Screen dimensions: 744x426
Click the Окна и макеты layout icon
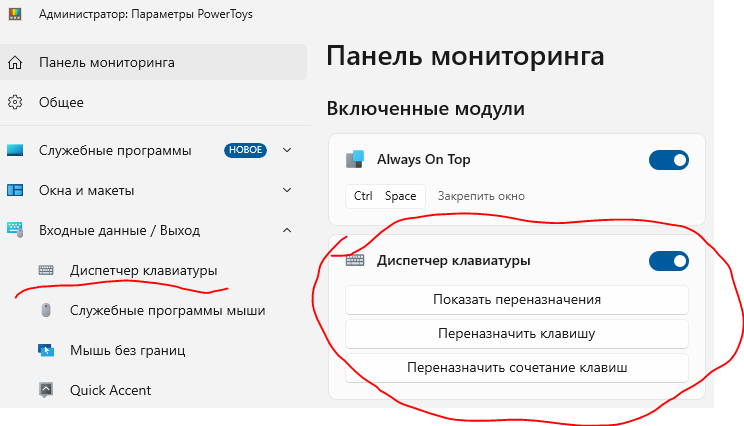[x=15, y=190]
